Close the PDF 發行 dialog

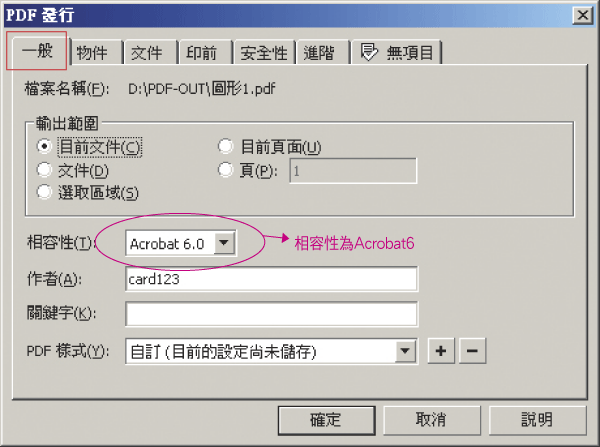(x=582, y=15)
